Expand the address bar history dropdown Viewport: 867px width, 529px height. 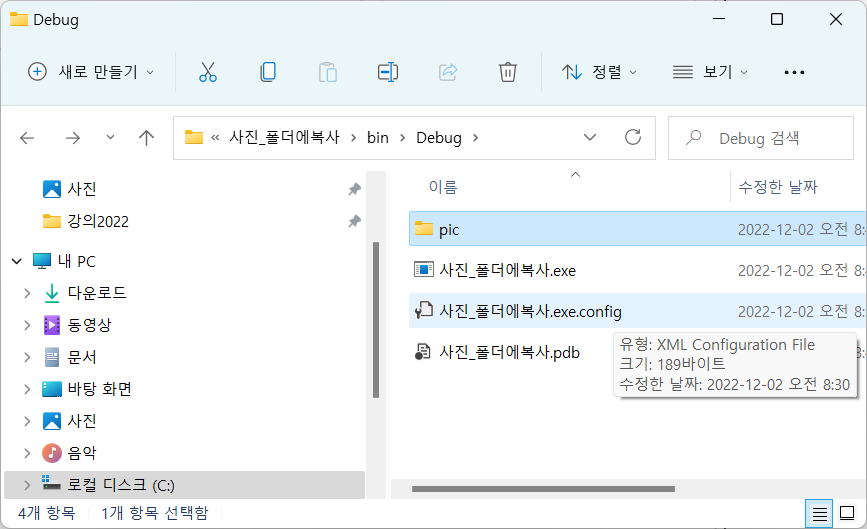[x=590, y=137]
